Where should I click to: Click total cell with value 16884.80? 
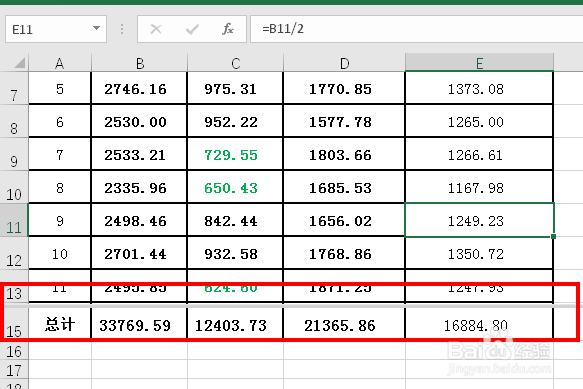[x=479, y=324]
